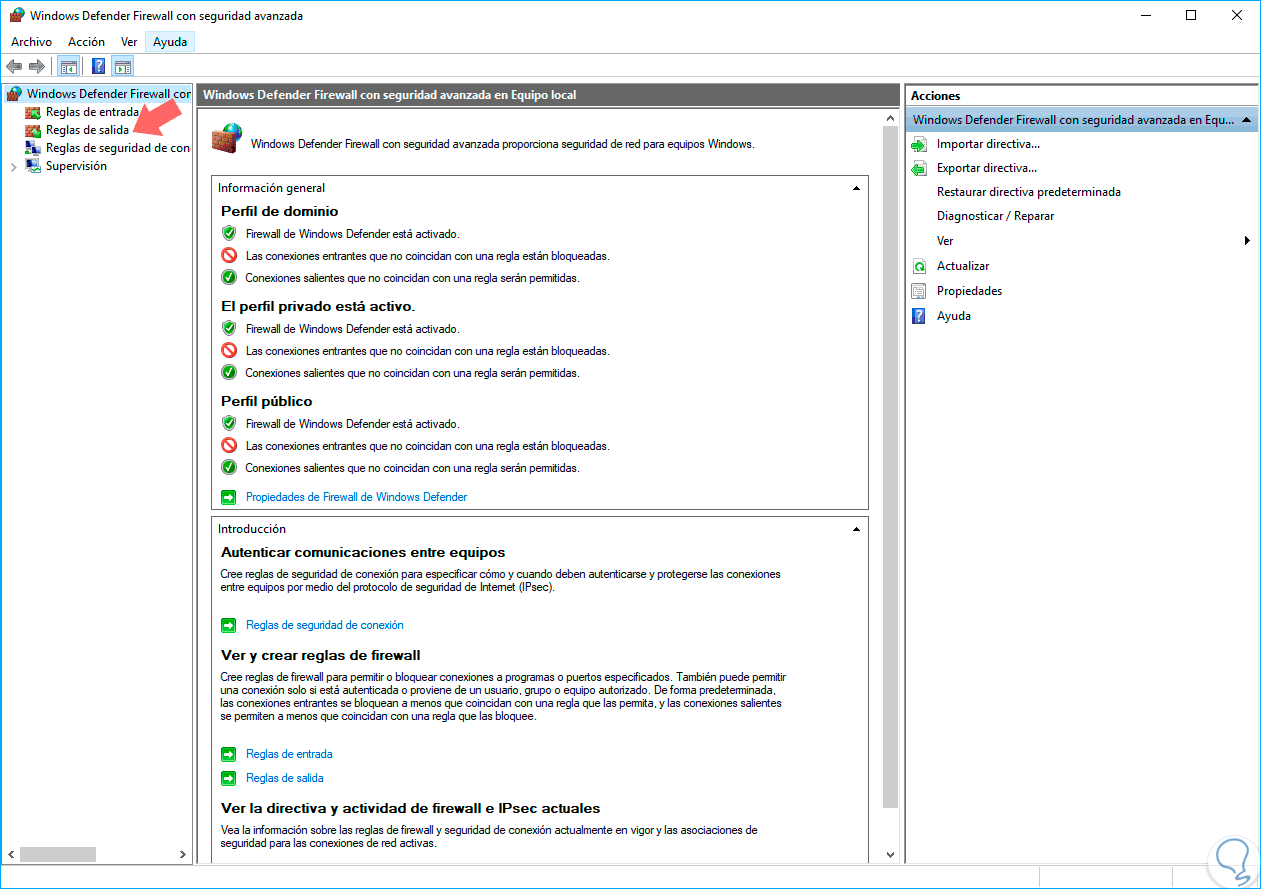Viewport: 1261px width, 889px height.
Task: Open Reglas de salida link in Introducción
Action: click(x=285, y=778)
